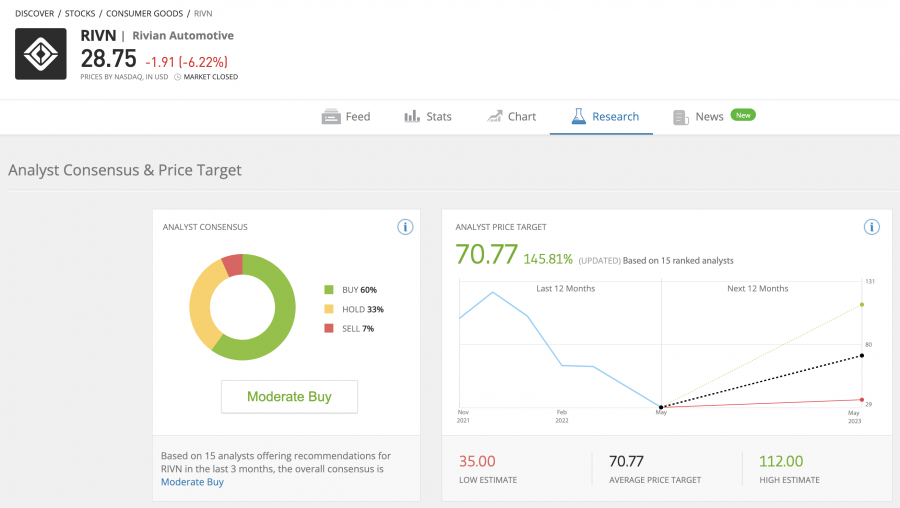Click the 70.77 average price target value
The height and width of the screenshot is (508, 900).
pyautogui.click(x=626, y=462)
